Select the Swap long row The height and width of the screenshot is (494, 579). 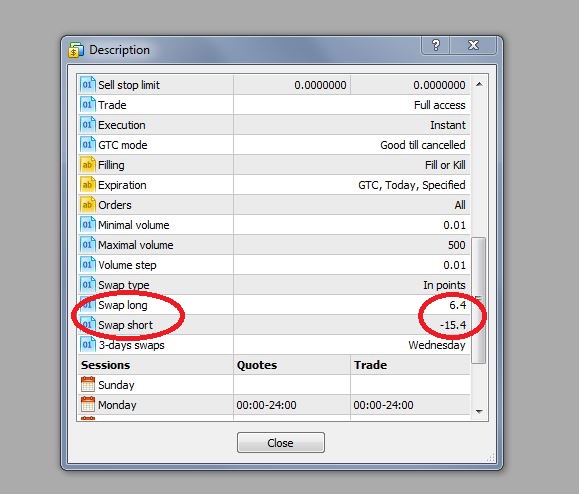[274, 305]
